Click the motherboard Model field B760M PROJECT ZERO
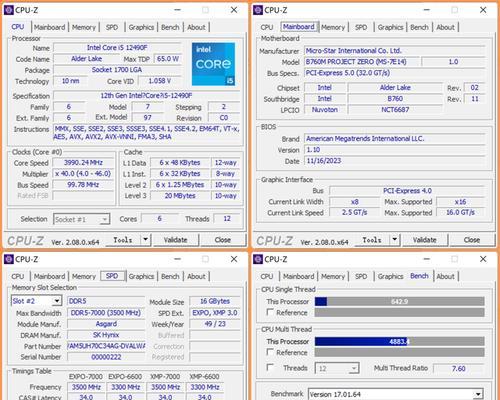Screen dimensions: 500x400 coord(362,62)
